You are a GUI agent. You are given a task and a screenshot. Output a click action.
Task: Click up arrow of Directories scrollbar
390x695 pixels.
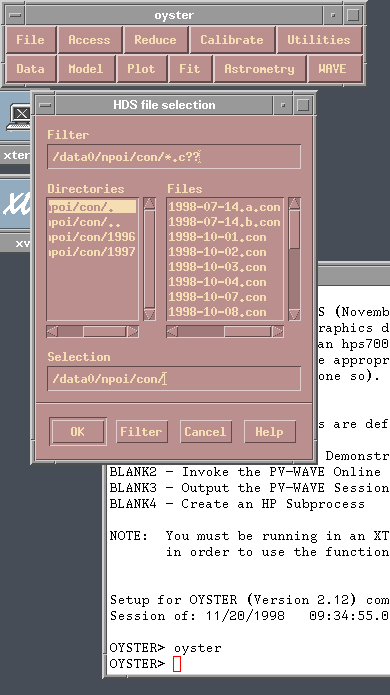[x=149, y=203]
